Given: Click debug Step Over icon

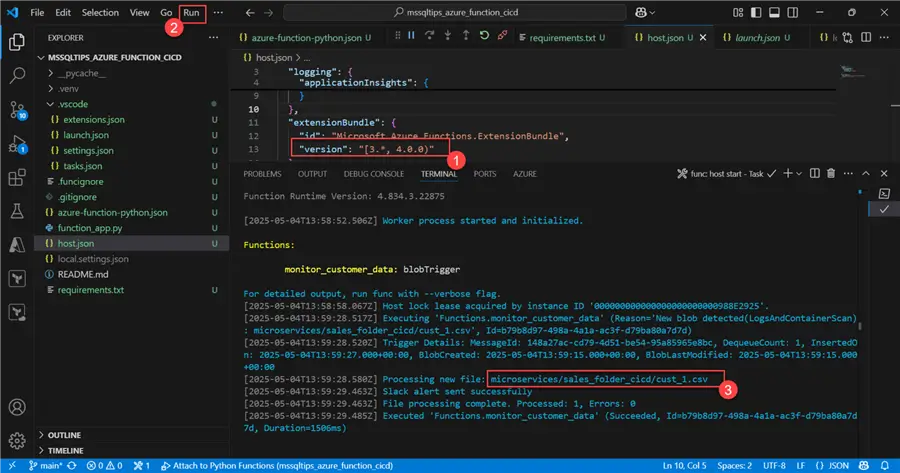Looking at the screenshot, I should (x=429, y=36).
